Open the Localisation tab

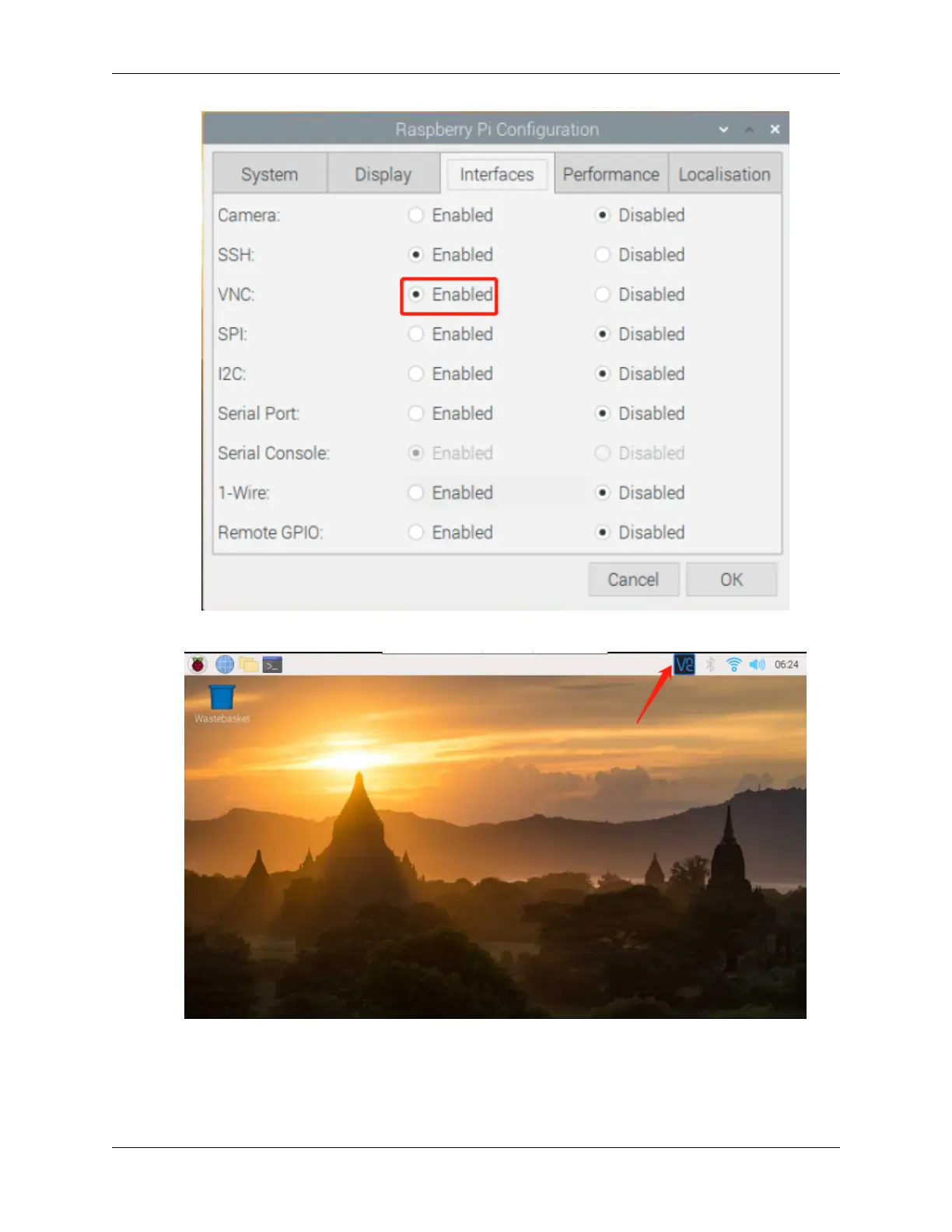pyautogui.click(x=724, y=174)
